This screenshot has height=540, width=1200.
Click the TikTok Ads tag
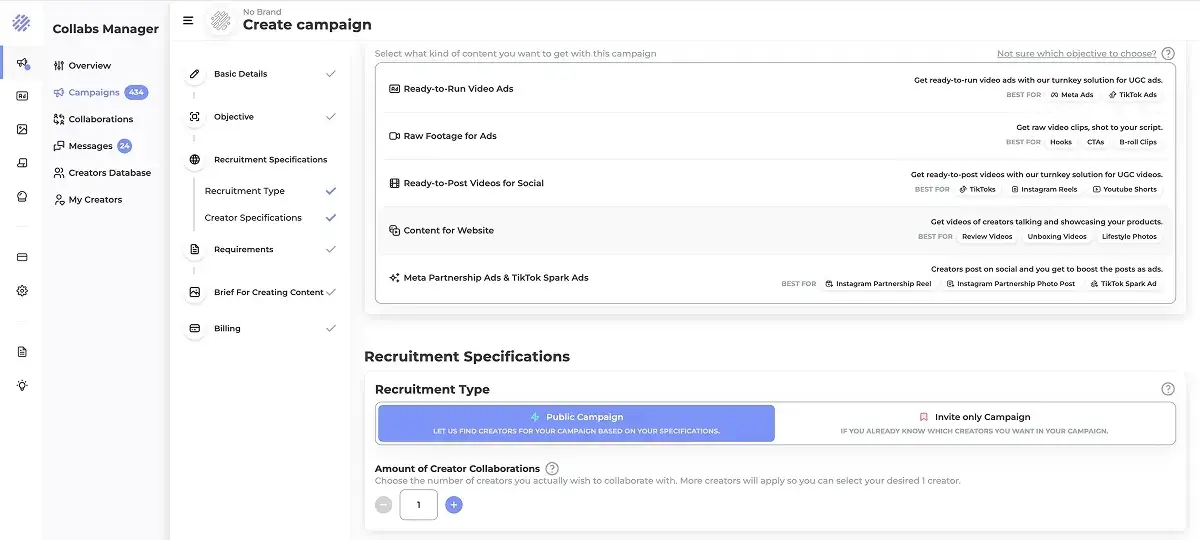tap(1133, 95)
